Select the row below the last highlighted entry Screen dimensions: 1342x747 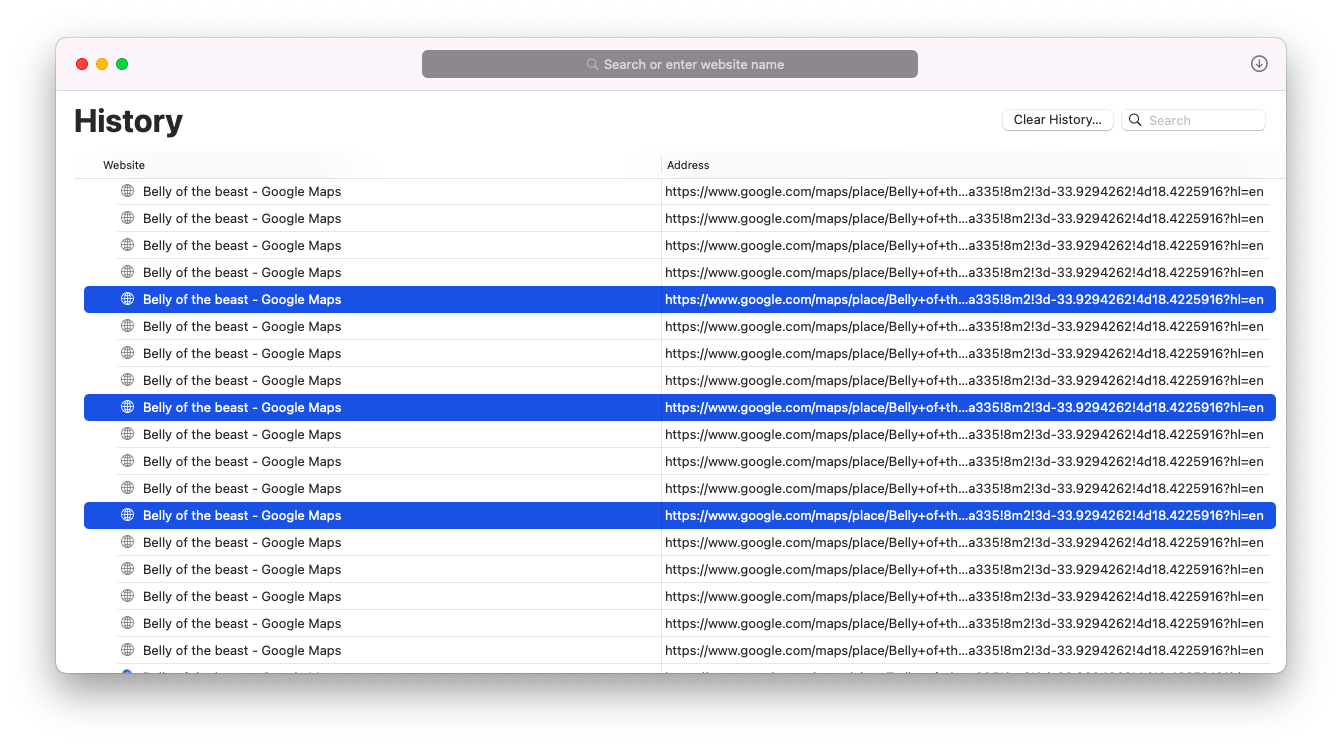coord(241,542)
